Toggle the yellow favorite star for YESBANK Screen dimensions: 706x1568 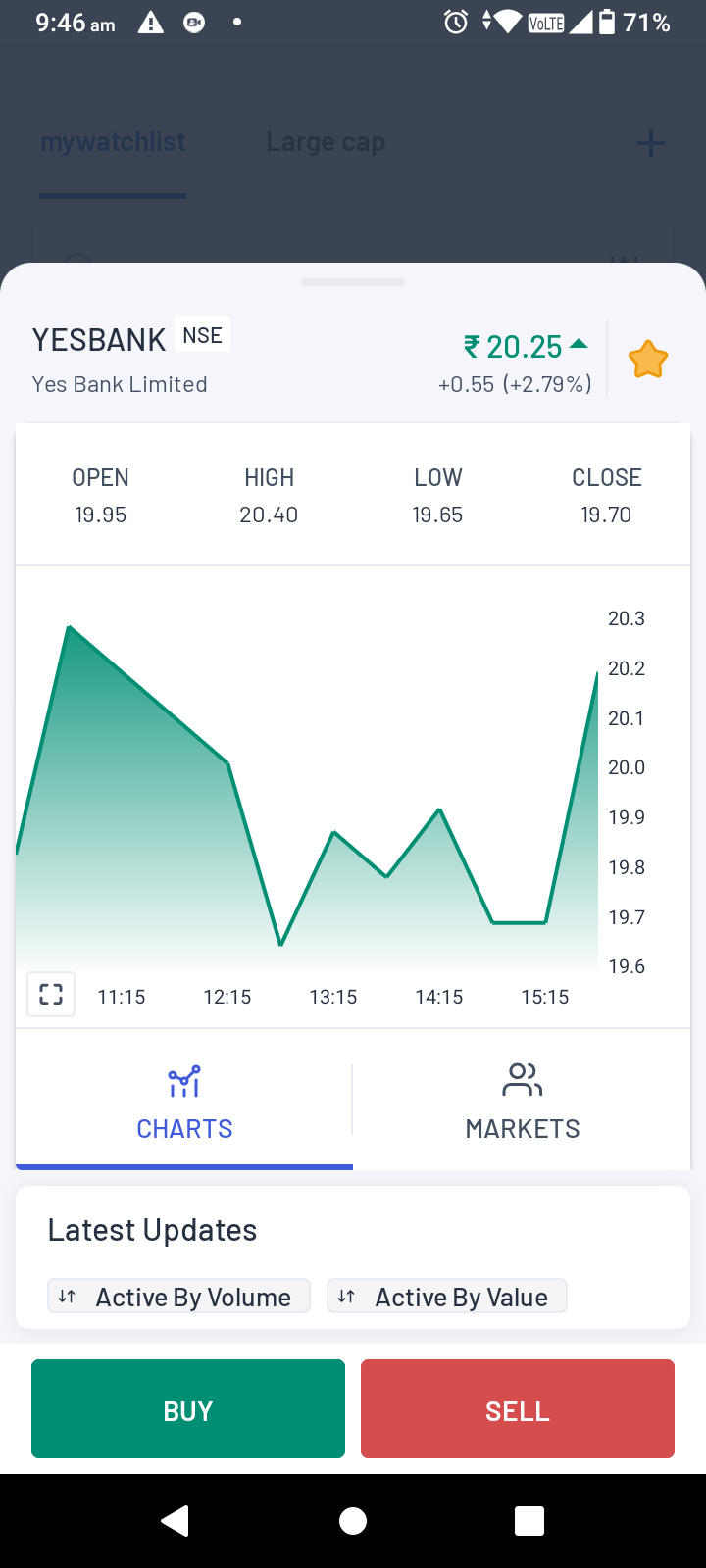pos(648,360)
